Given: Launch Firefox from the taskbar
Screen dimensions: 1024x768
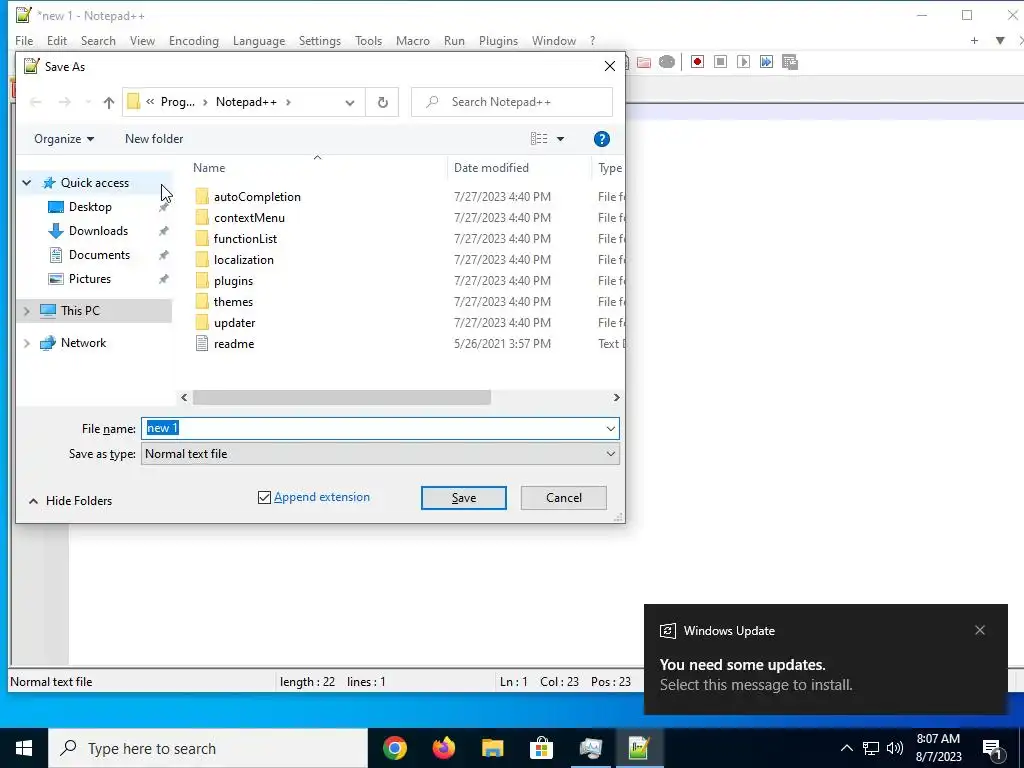Looking at the screenshot, I should pyautogui.click(x=443, y=748).
